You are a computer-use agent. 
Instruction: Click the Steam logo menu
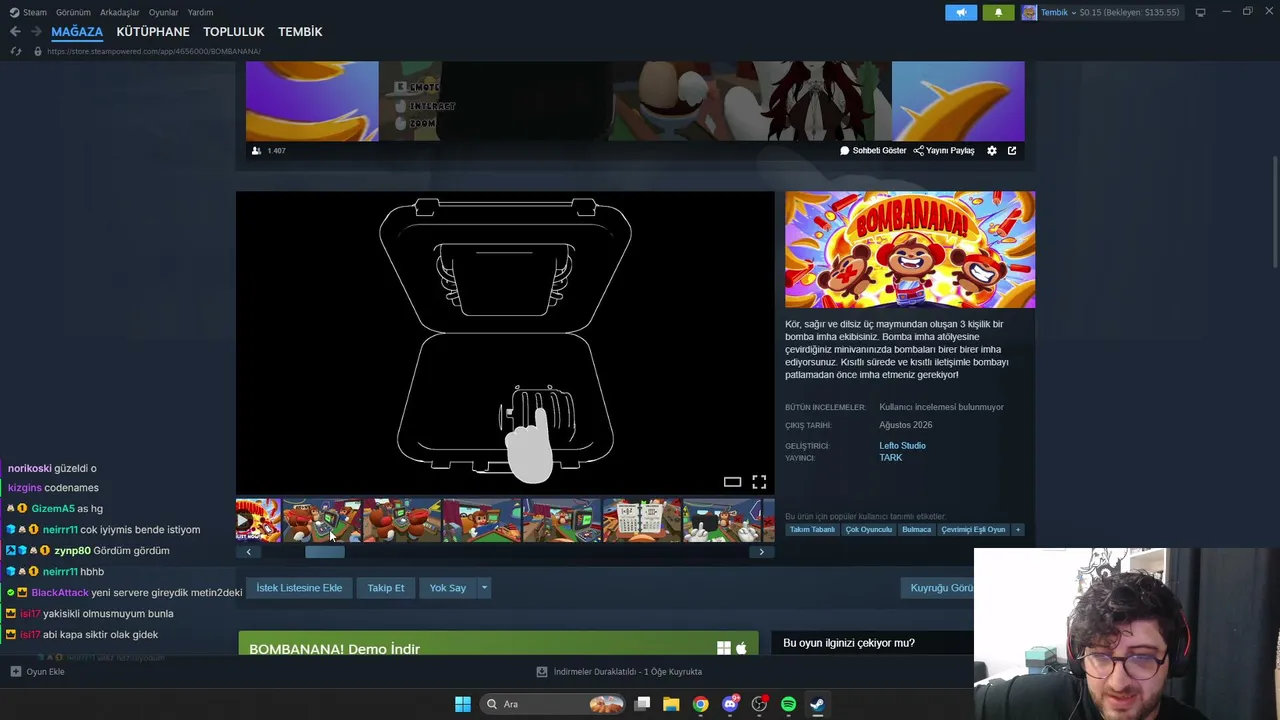click(28, 12)
